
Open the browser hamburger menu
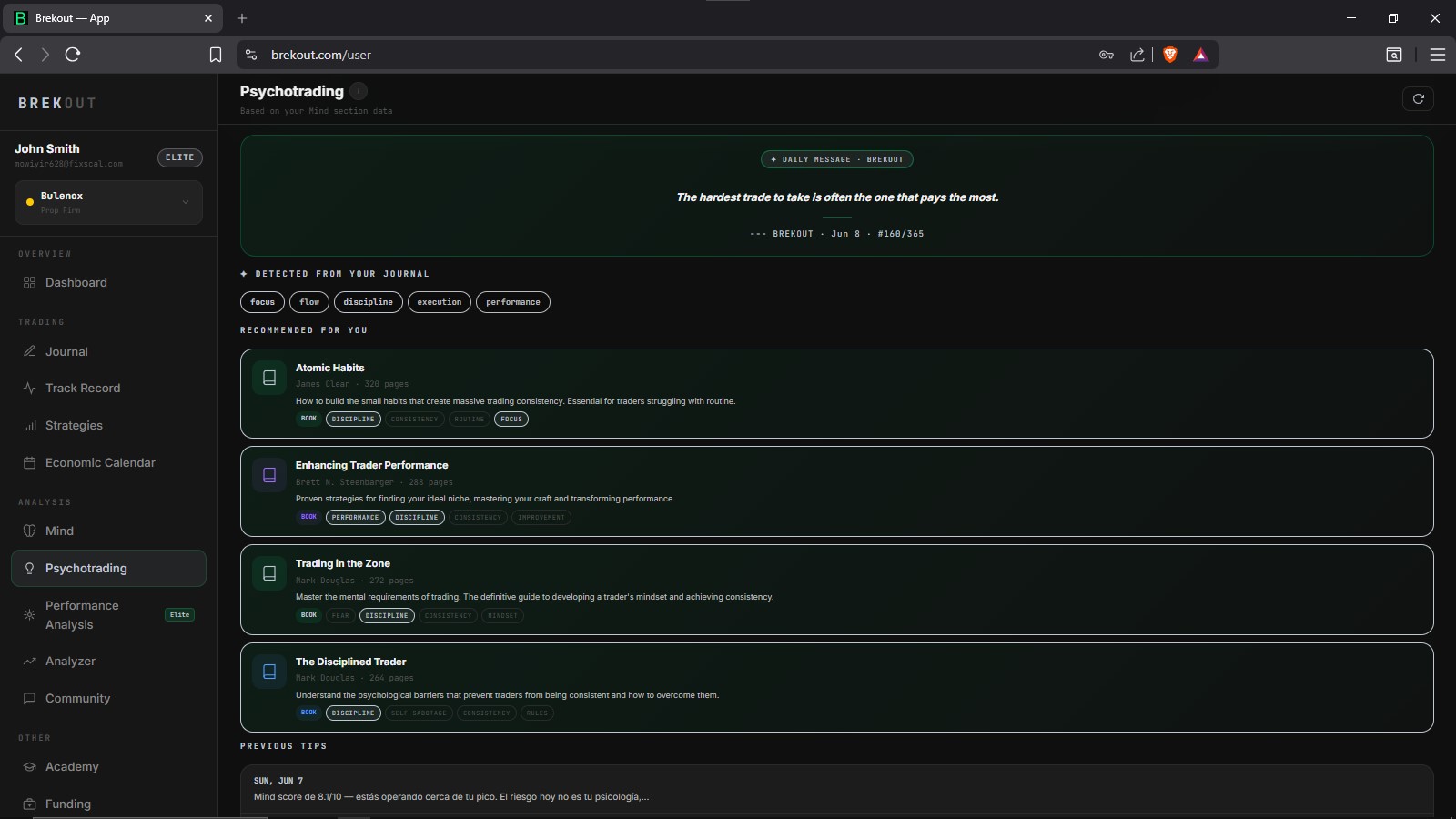pyautogui.click(x=1438, y=55)
